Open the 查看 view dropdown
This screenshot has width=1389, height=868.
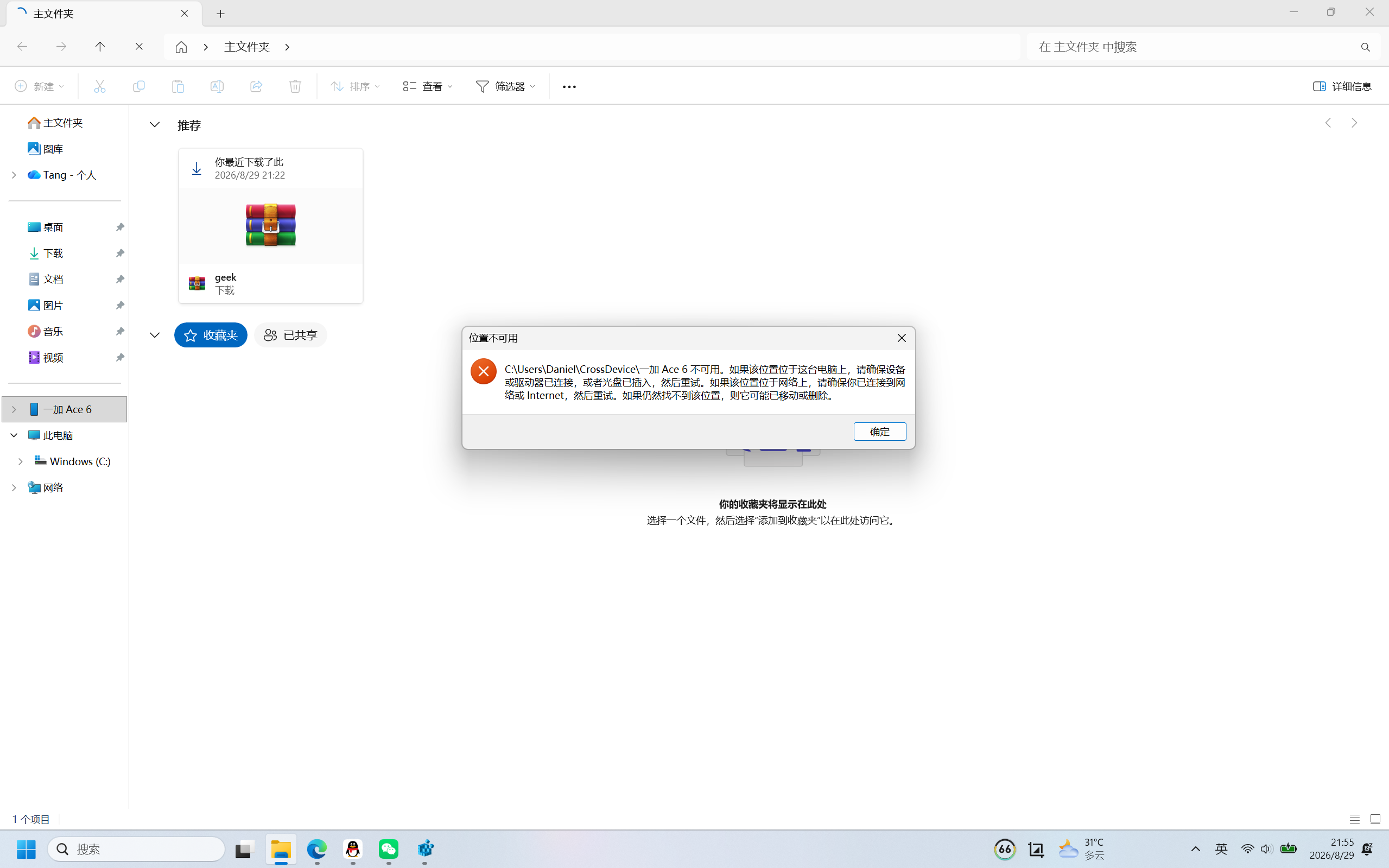tap(428, 86)
